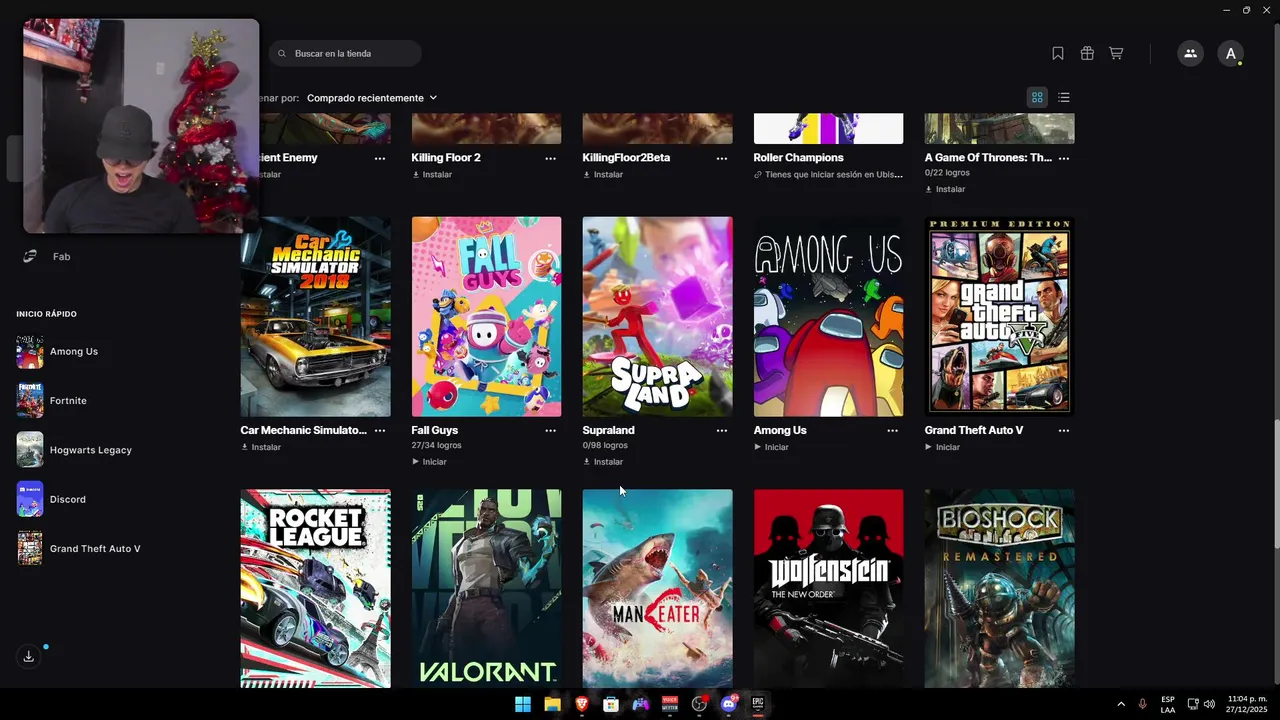Select BioShock Remastered cover art
1280x720 pixels.
click(x=999, y=588)
